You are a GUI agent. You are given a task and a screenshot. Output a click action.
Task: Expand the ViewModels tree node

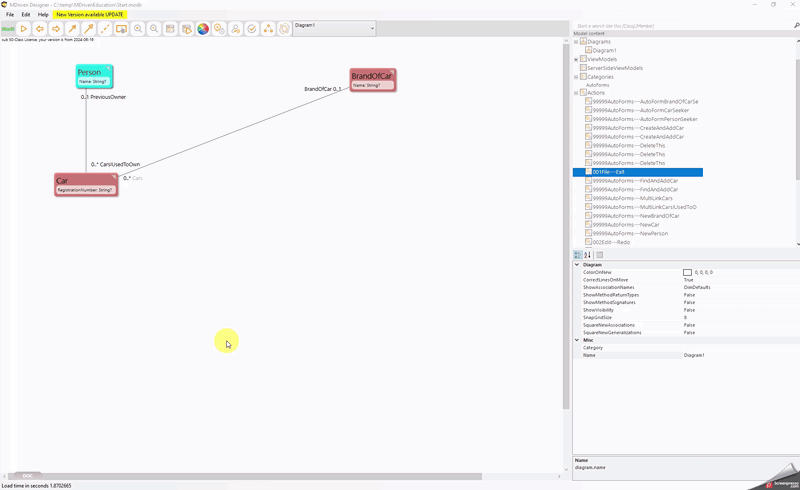coord(577,59)
